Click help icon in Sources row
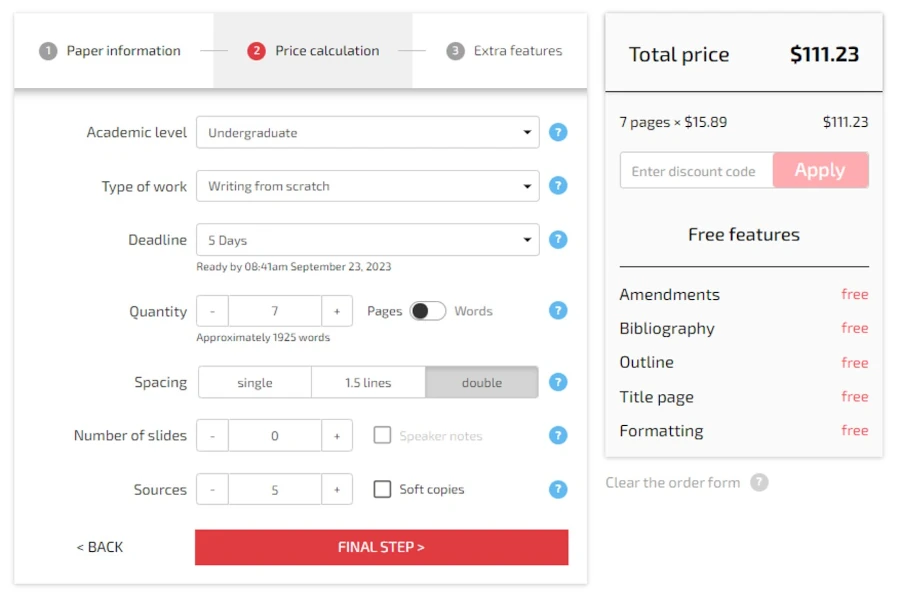Image resolution: width=900 pixels, height=594 pixels. click(x=558, y=490)
